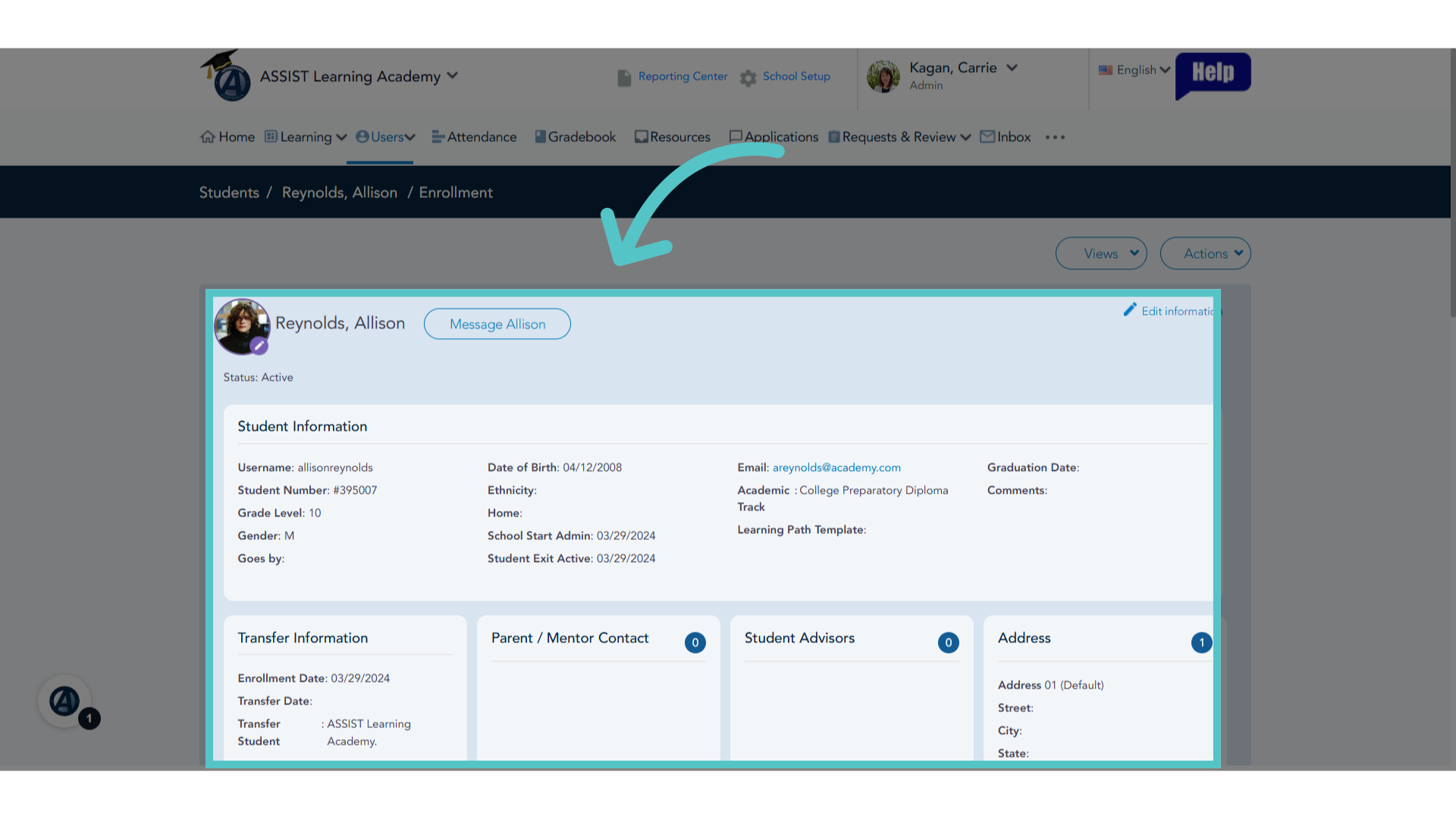Click the Attendance icon in navigation
The height and width of the screenshot is (819, 1456).
(x=438, y=136)
